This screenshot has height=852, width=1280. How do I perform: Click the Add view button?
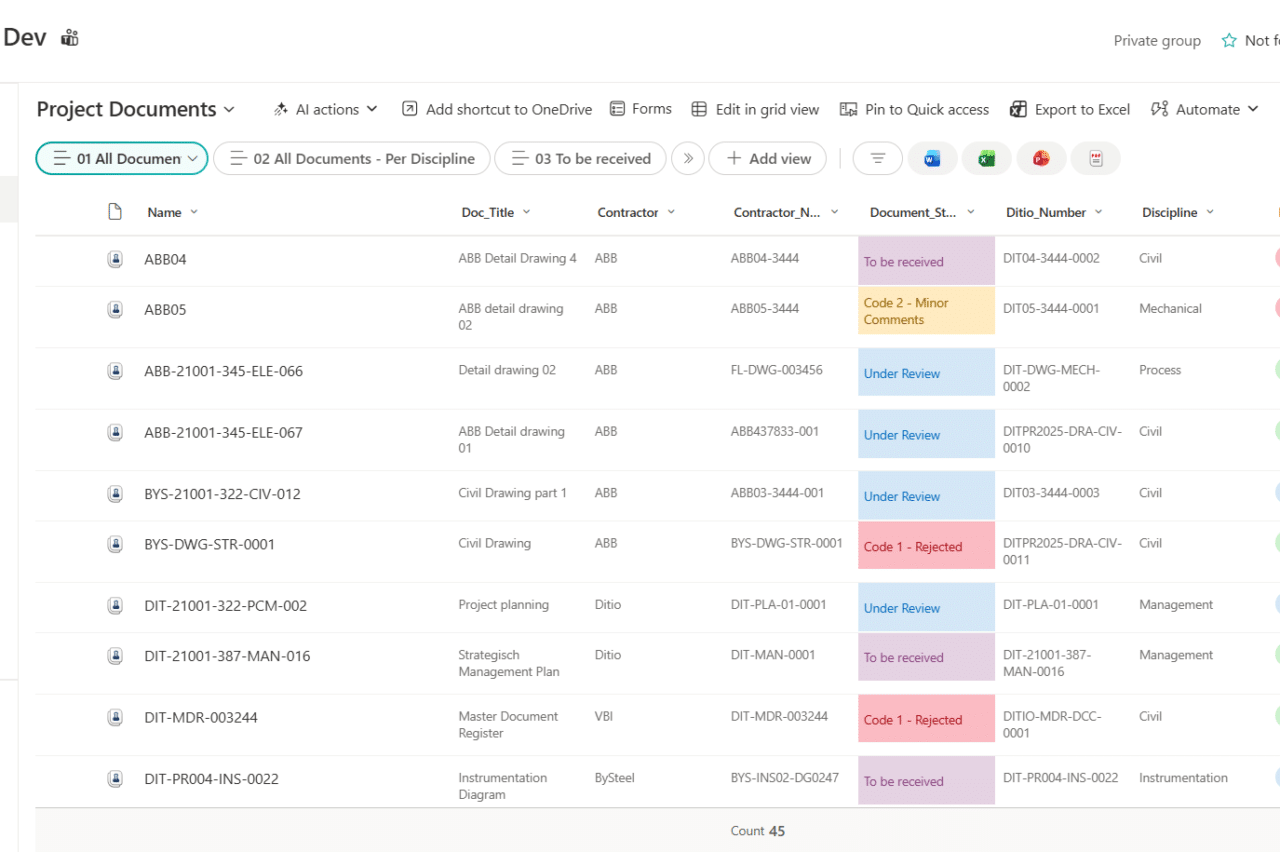click(767, 158)
